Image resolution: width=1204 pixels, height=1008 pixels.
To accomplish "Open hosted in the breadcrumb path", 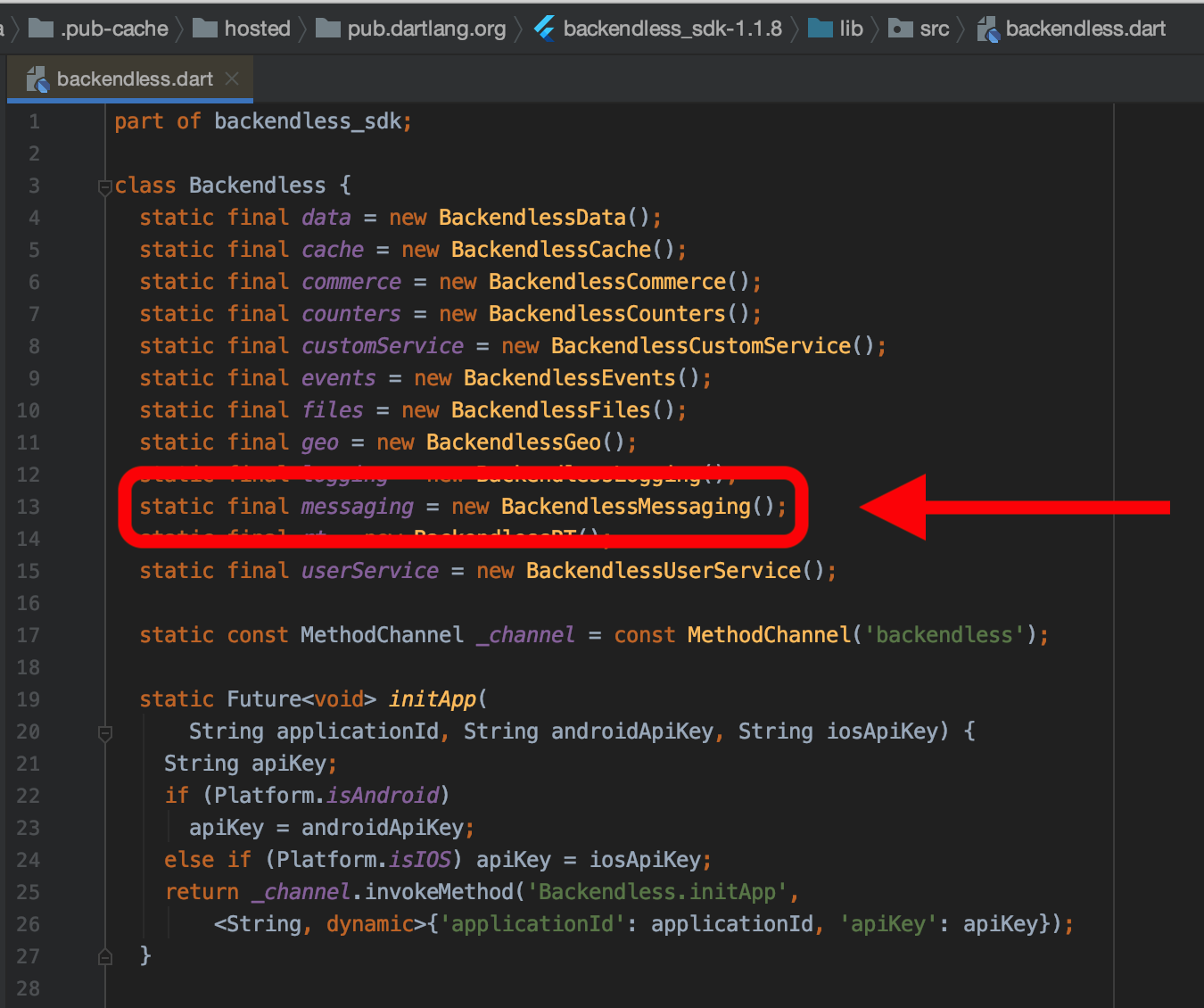I will click(257, 29).
